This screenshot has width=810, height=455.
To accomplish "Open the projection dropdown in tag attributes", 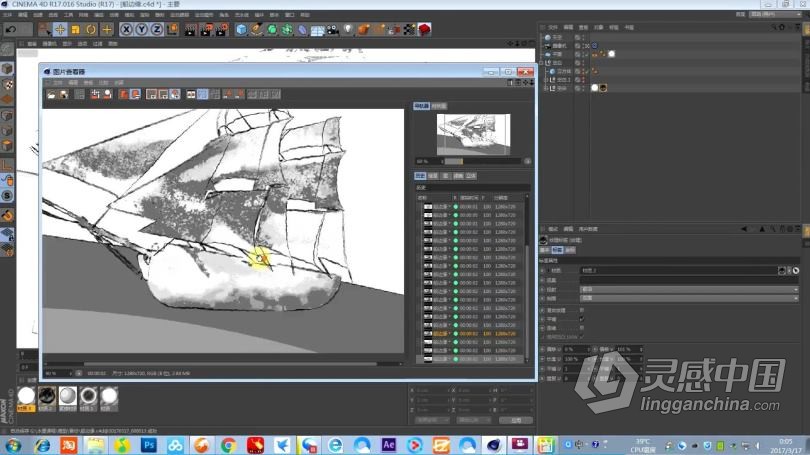I will click(689, 290).
